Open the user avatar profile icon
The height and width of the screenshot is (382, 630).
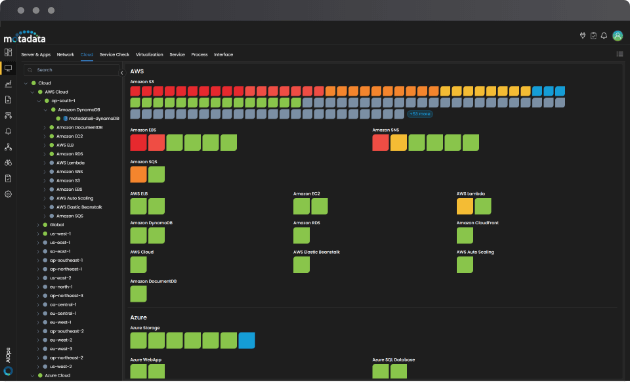(x=618, y=36)
